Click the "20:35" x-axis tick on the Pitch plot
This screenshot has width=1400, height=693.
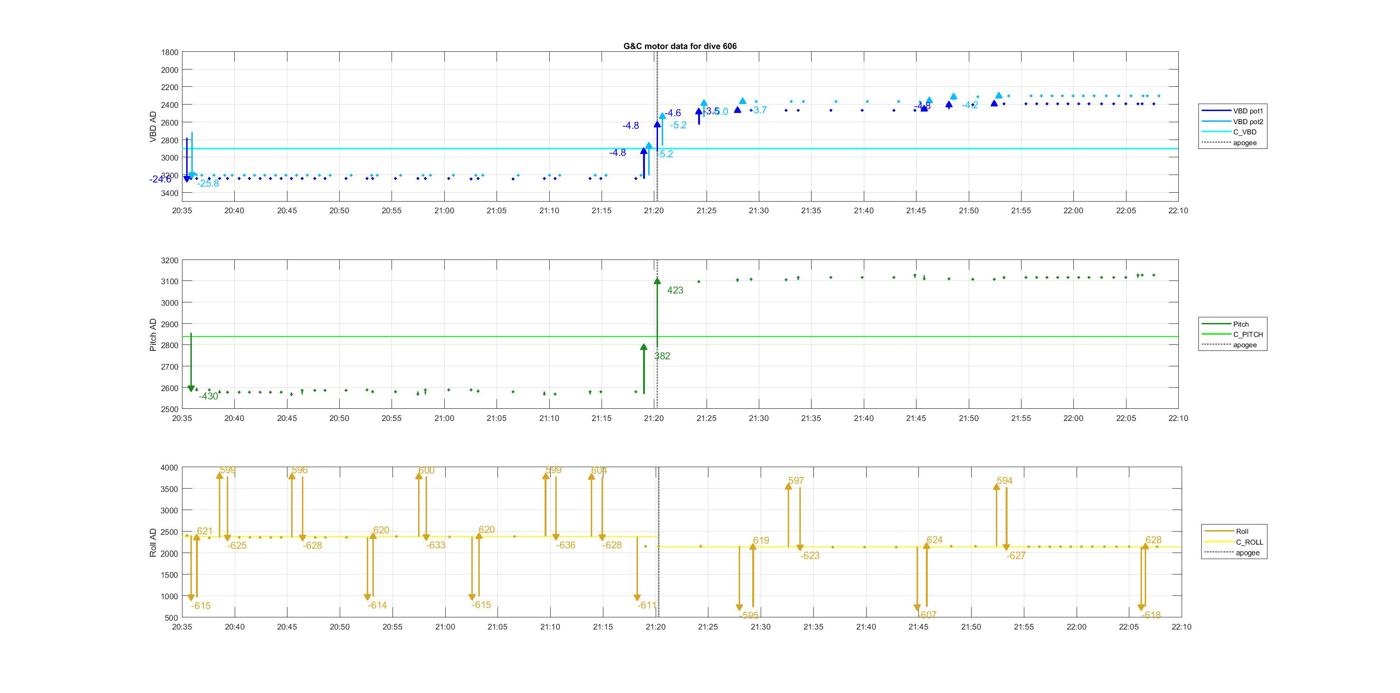[182, 418]
